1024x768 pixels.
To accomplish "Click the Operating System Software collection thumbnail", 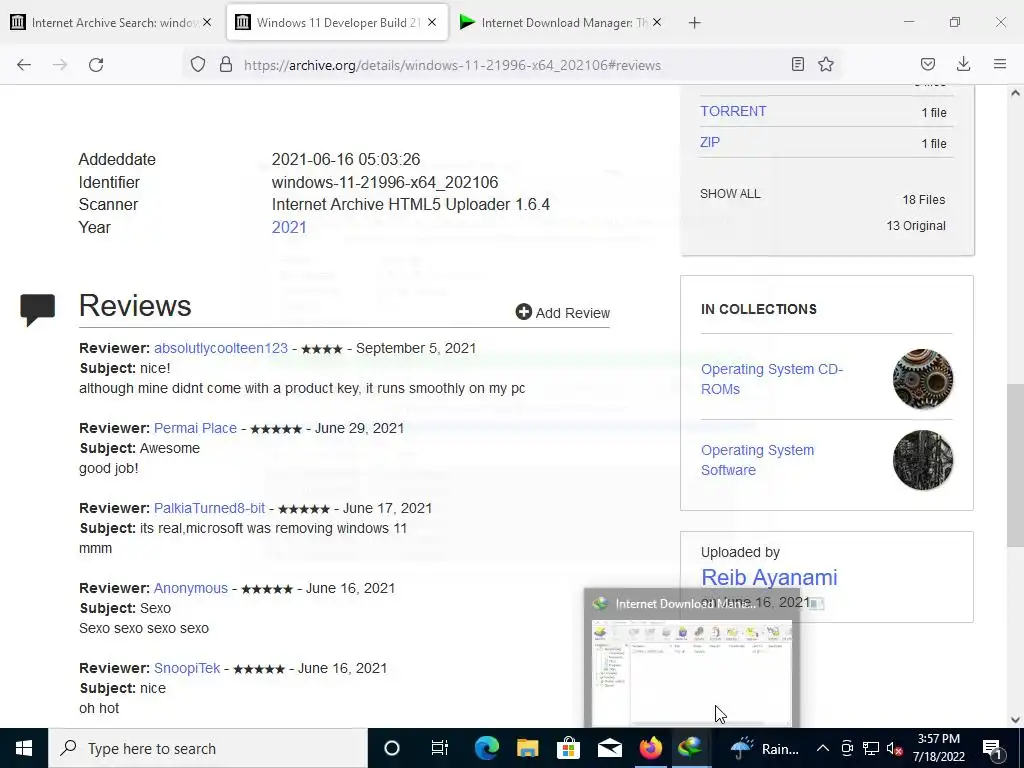I will 923,460.
